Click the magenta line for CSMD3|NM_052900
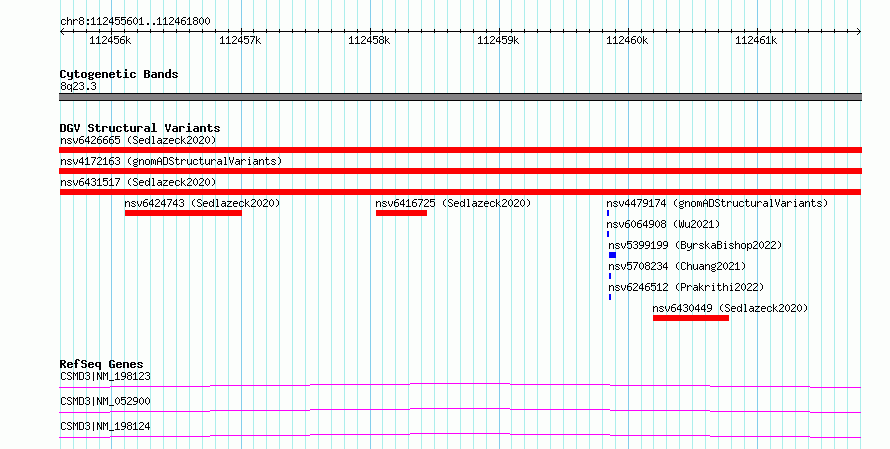 click(x=460, y=410)
